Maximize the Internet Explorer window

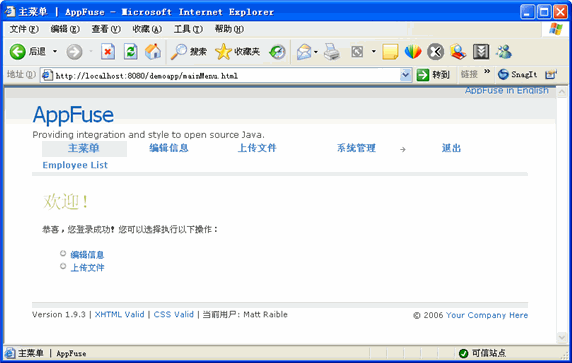(x=544, y=12)
